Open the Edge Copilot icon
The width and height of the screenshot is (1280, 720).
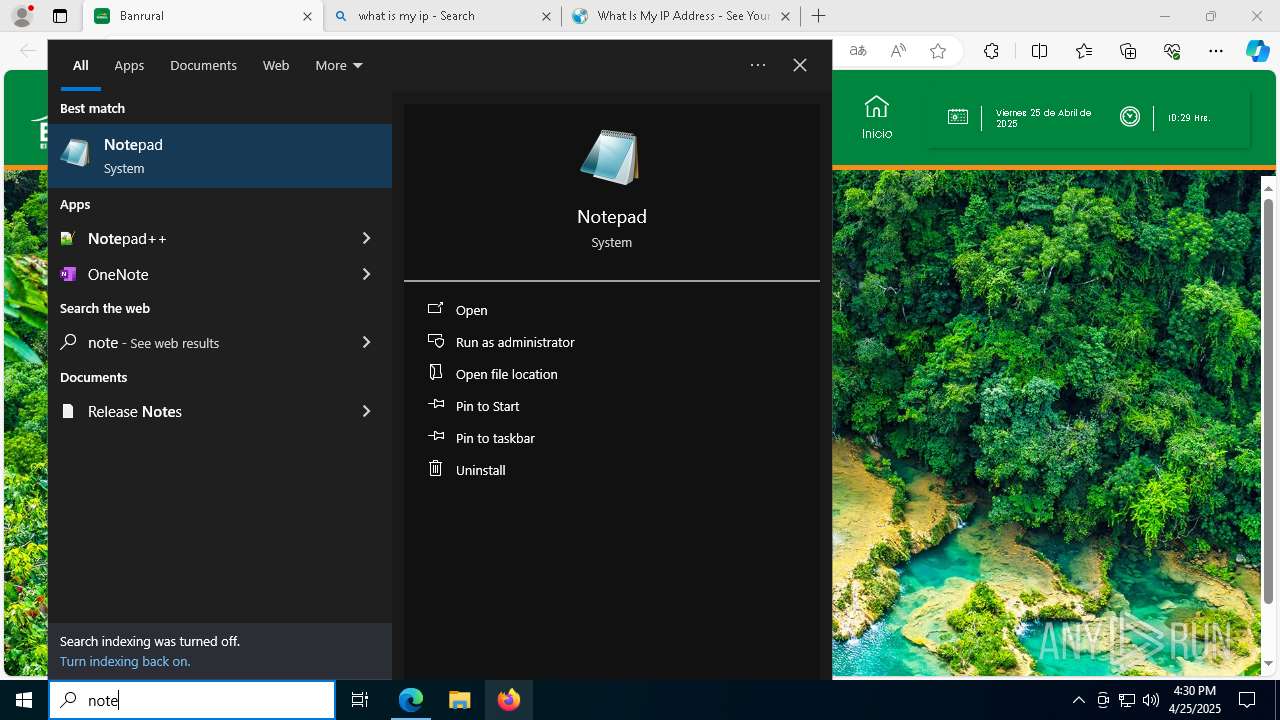tap(1257, 51)
